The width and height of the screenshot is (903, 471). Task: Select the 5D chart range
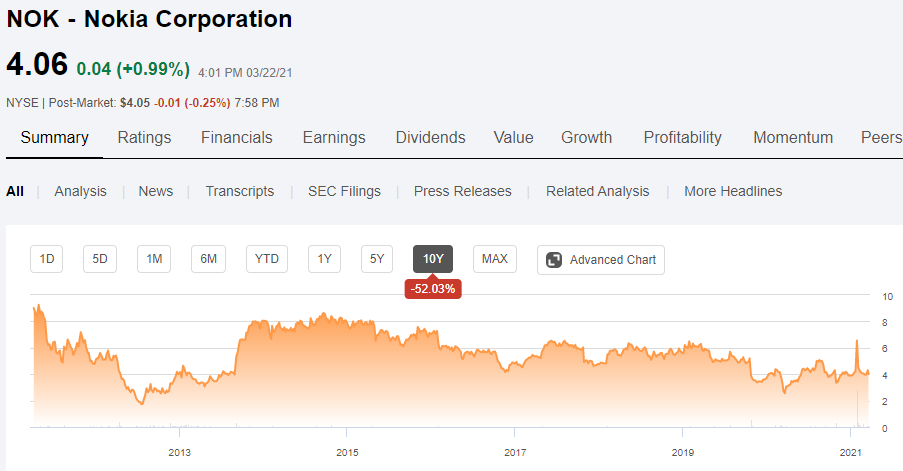coord(100,260)
